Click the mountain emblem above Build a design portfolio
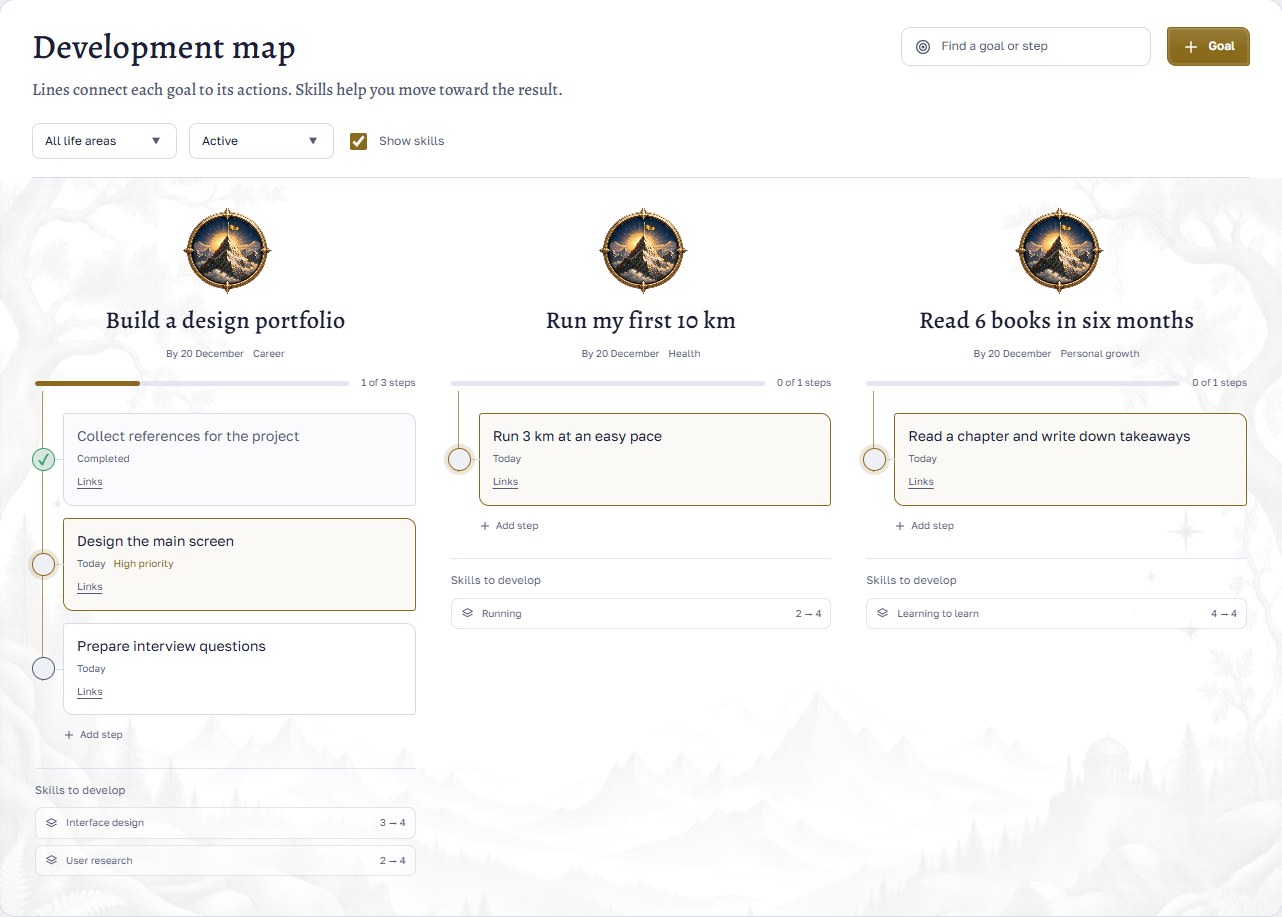 click(228, 251)
